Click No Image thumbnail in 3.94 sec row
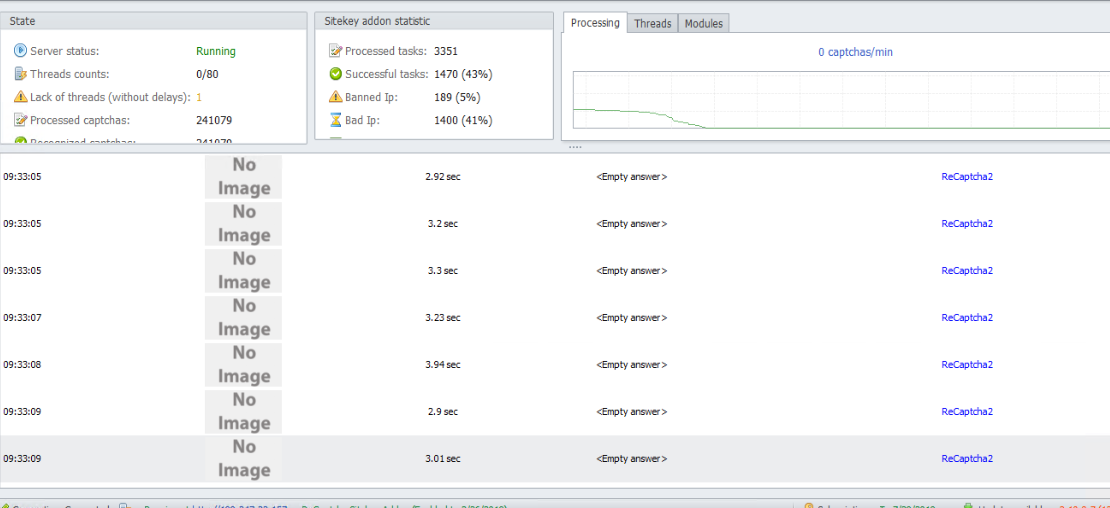This screenshot has height=508, width=1110. pyautogui.click(x=244, y=364)
